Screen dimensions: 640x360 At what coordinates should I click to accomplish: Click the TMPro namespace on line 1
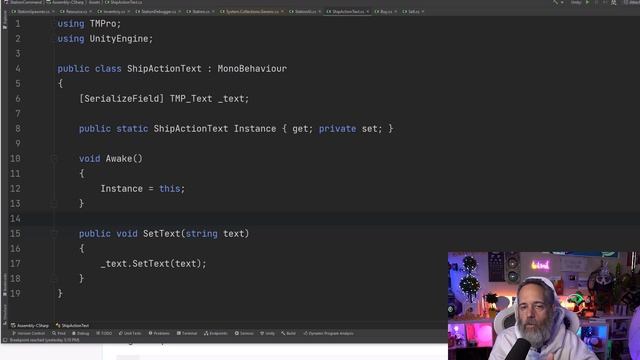click(102, 24)
